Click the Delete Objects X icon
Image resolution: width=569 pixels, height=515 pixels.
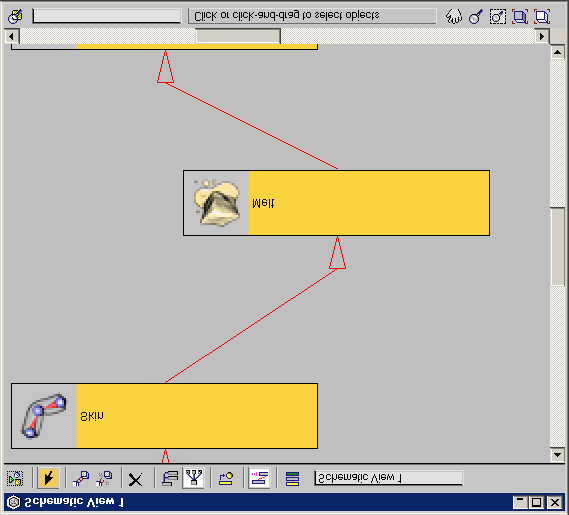[x=135, y=479]
